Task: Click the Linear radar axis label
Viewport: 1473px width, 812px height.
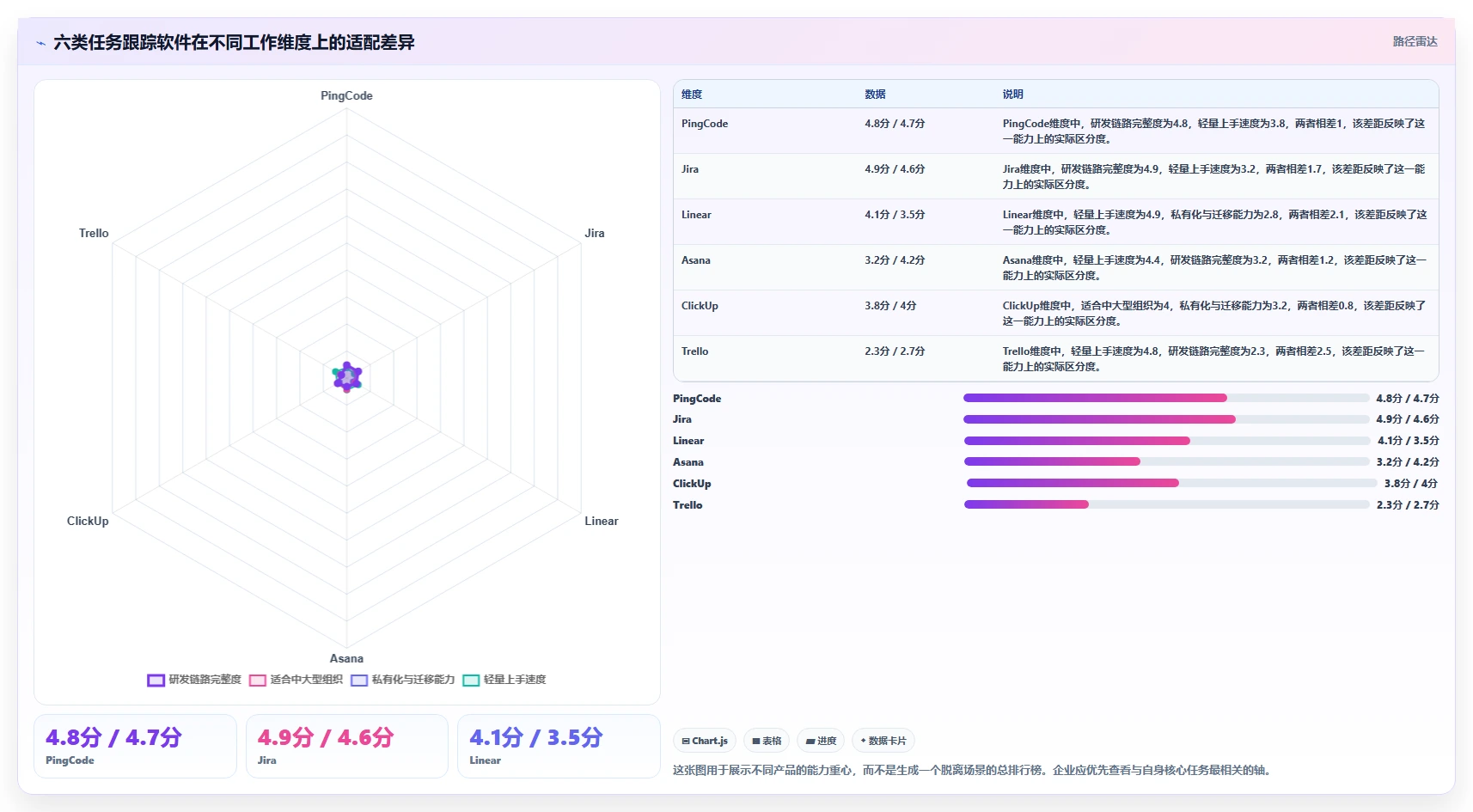Action: coord(602,521)
